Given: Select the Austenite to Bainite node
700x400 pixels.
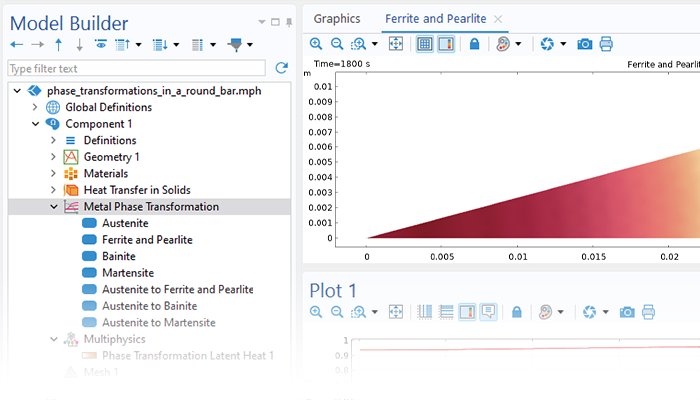Looking at the screenshot, I should [149, 306].
